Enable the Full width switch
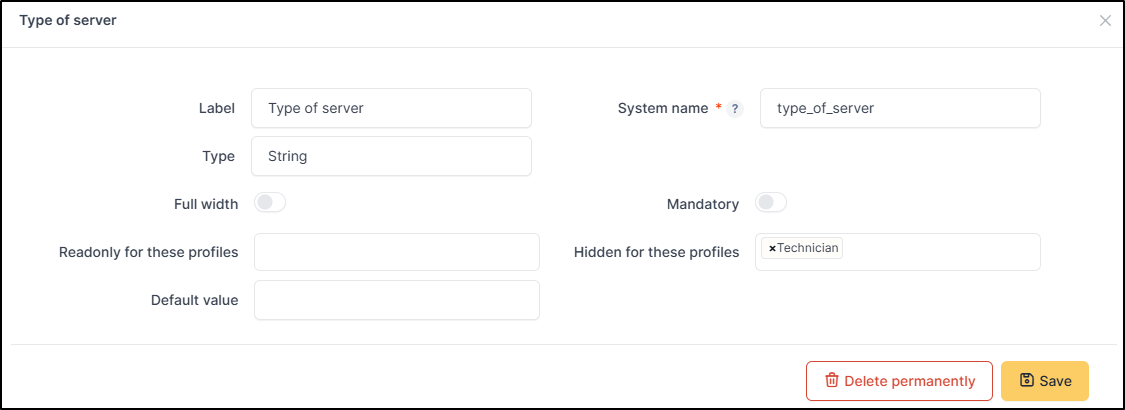This screenshot has width=1125, height=410. point(270,203)
